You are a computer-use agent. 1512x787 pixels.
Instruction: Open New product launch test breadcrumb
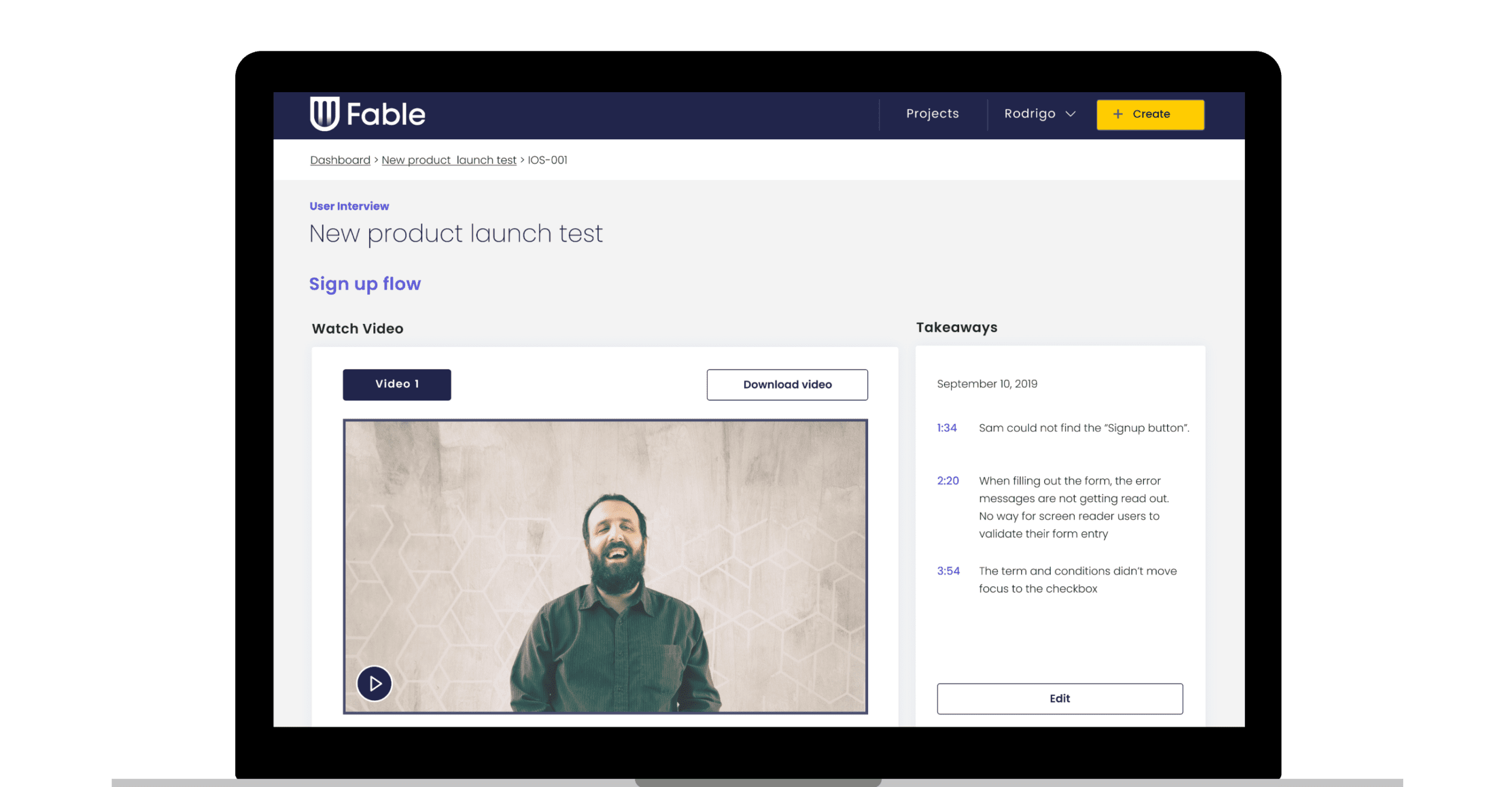click(x=448, y=160)
